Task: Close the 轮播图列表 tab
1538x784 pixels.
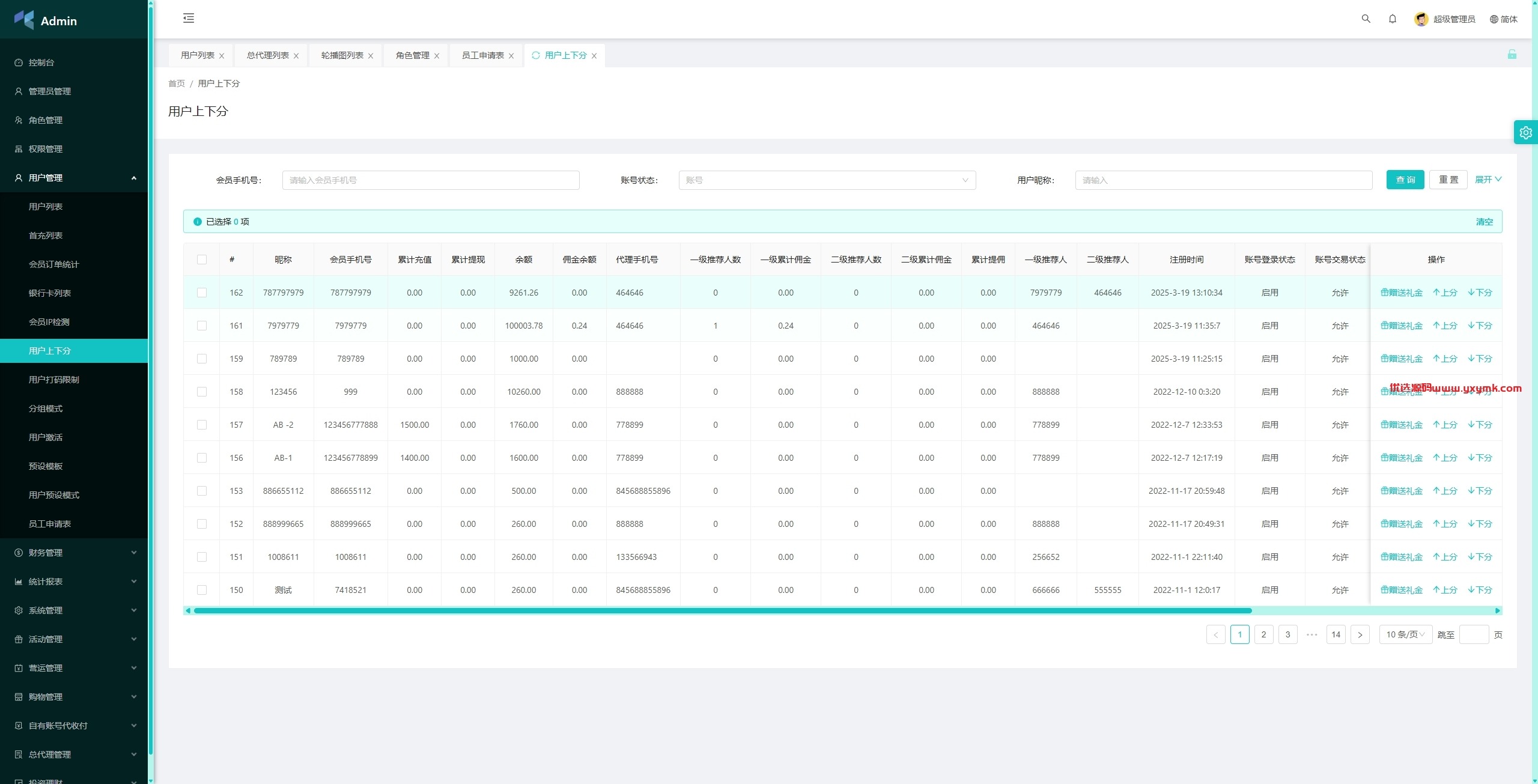Action: click(x=371, y=56)
